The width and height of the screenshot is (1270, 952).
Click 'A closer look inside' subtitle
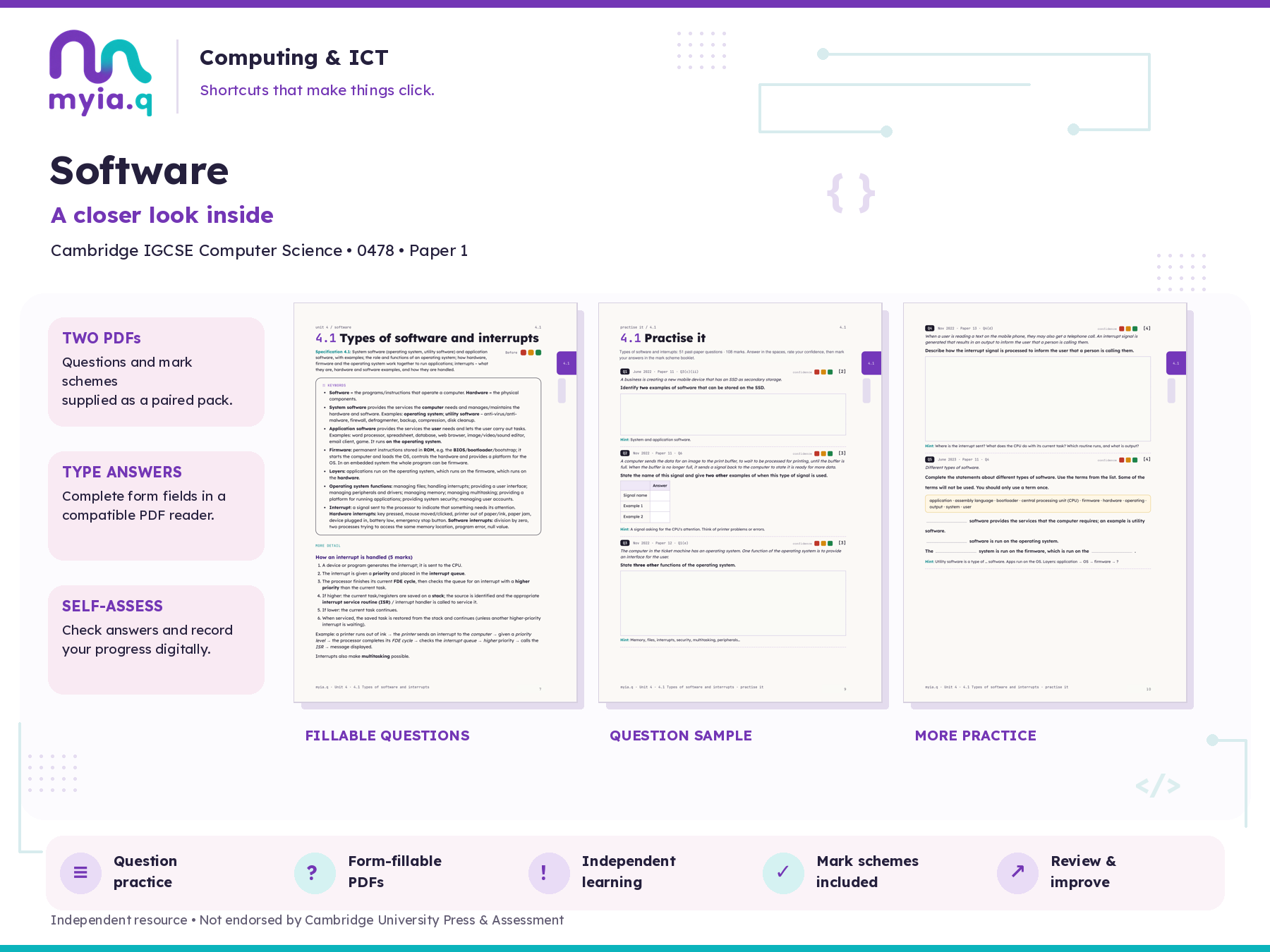click(x=162, y=215)
